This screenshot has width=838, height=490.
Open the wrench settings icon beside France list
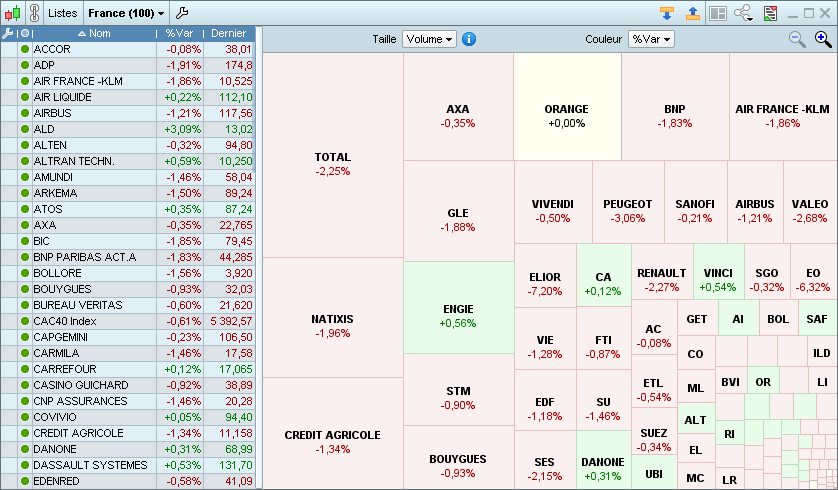coord(181,13)
